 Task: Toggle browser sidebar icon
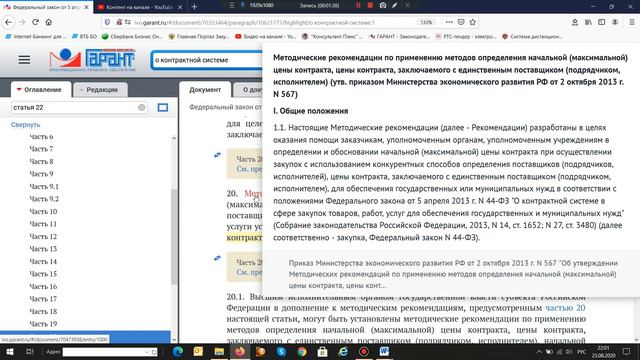602,22
